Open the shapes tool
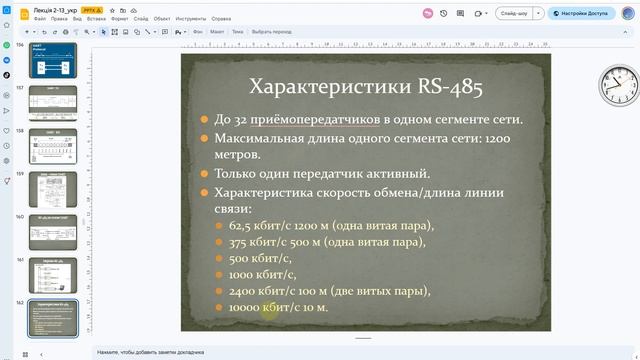640x360 pixels. coord(137,32)
